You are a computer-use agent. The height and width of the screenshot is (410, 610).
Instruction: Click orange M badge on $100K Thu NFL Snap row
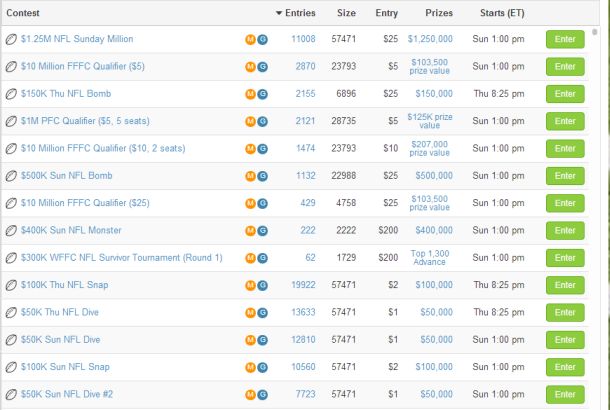click(x=250, y=286)
